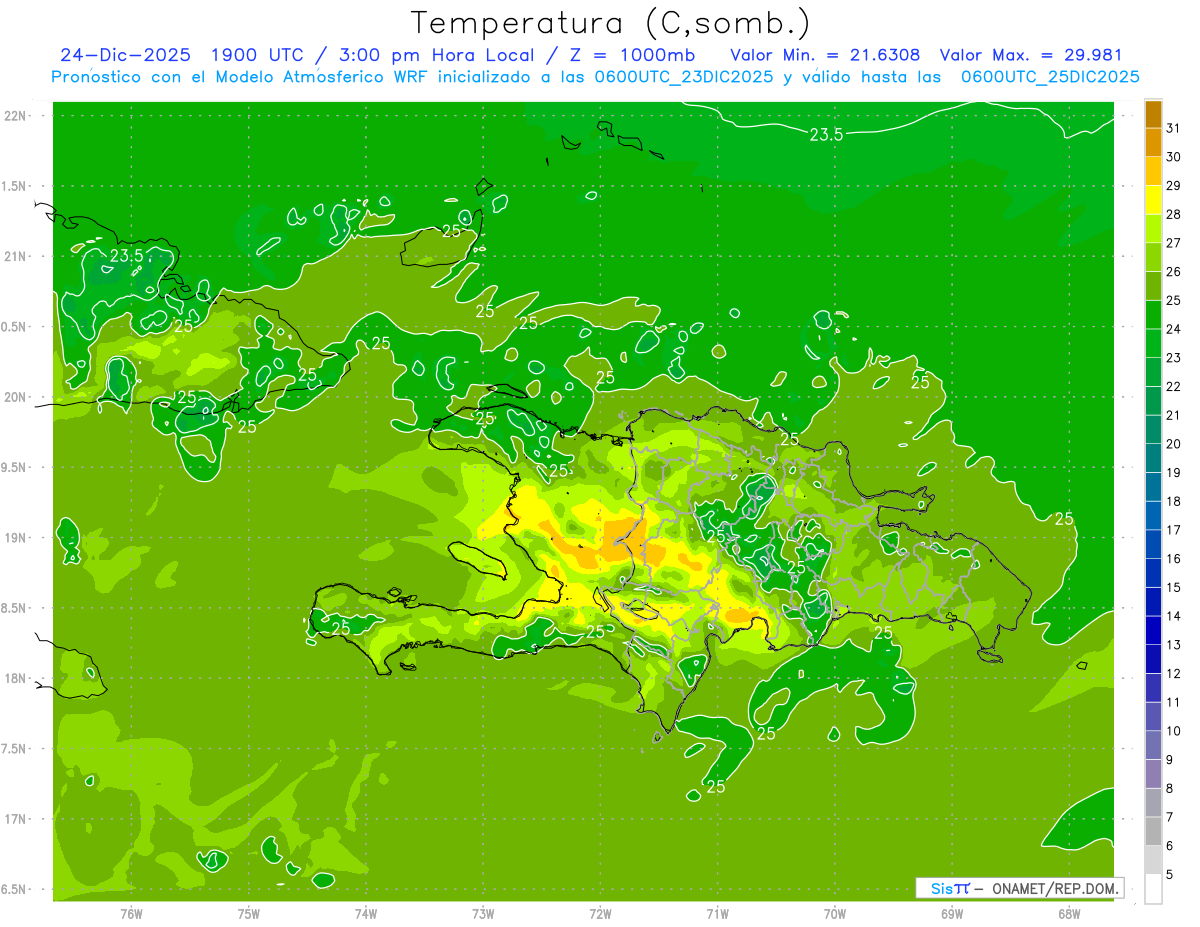Click the "0600UTC_25DIC2025" valid-until time text
This screenshot has height=927, width=1200.
(1050, 77)
